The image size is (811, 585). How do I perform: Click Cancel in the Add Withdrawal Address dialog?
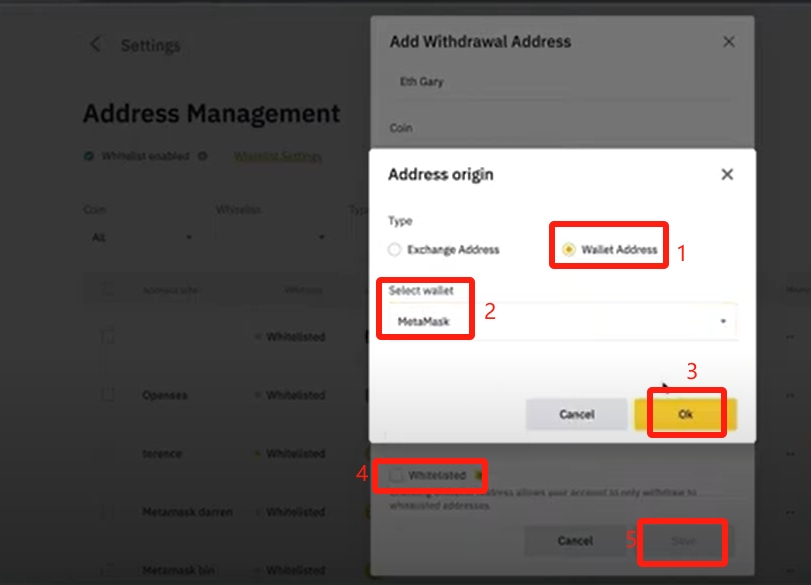click(x=575, y=541)
